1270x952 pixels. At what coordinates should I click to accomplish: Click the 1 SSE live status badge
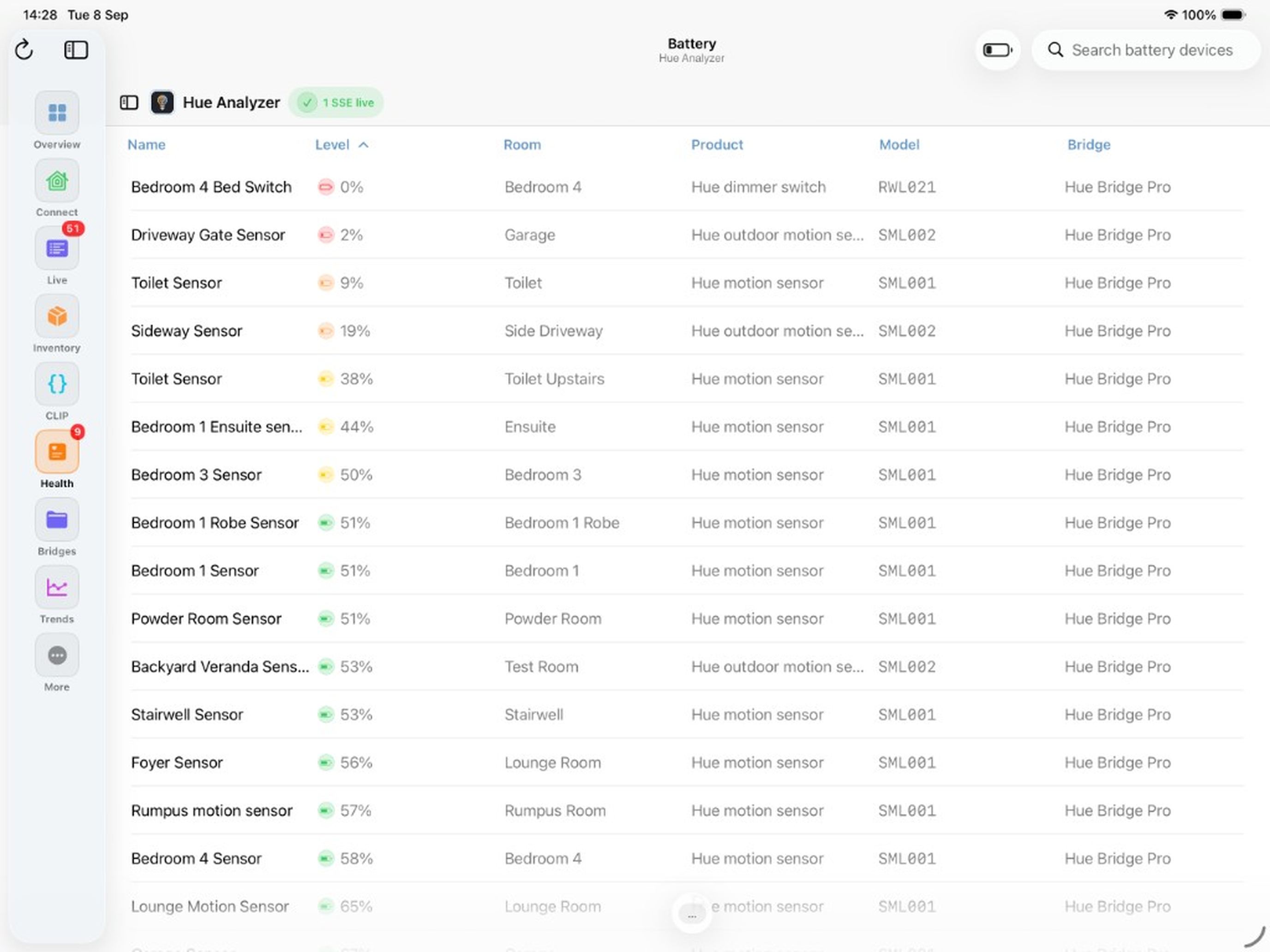pos(336,103)
